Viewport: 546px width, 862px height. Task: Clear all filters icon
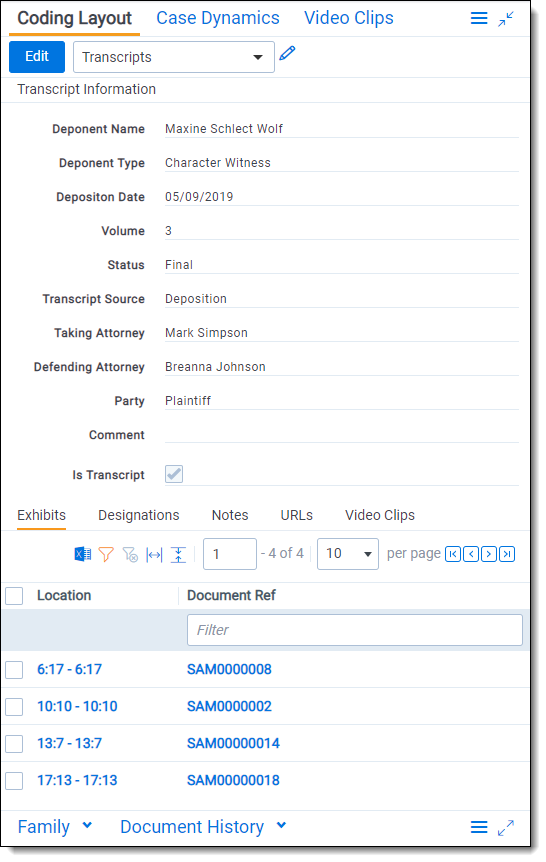point(130,554)
